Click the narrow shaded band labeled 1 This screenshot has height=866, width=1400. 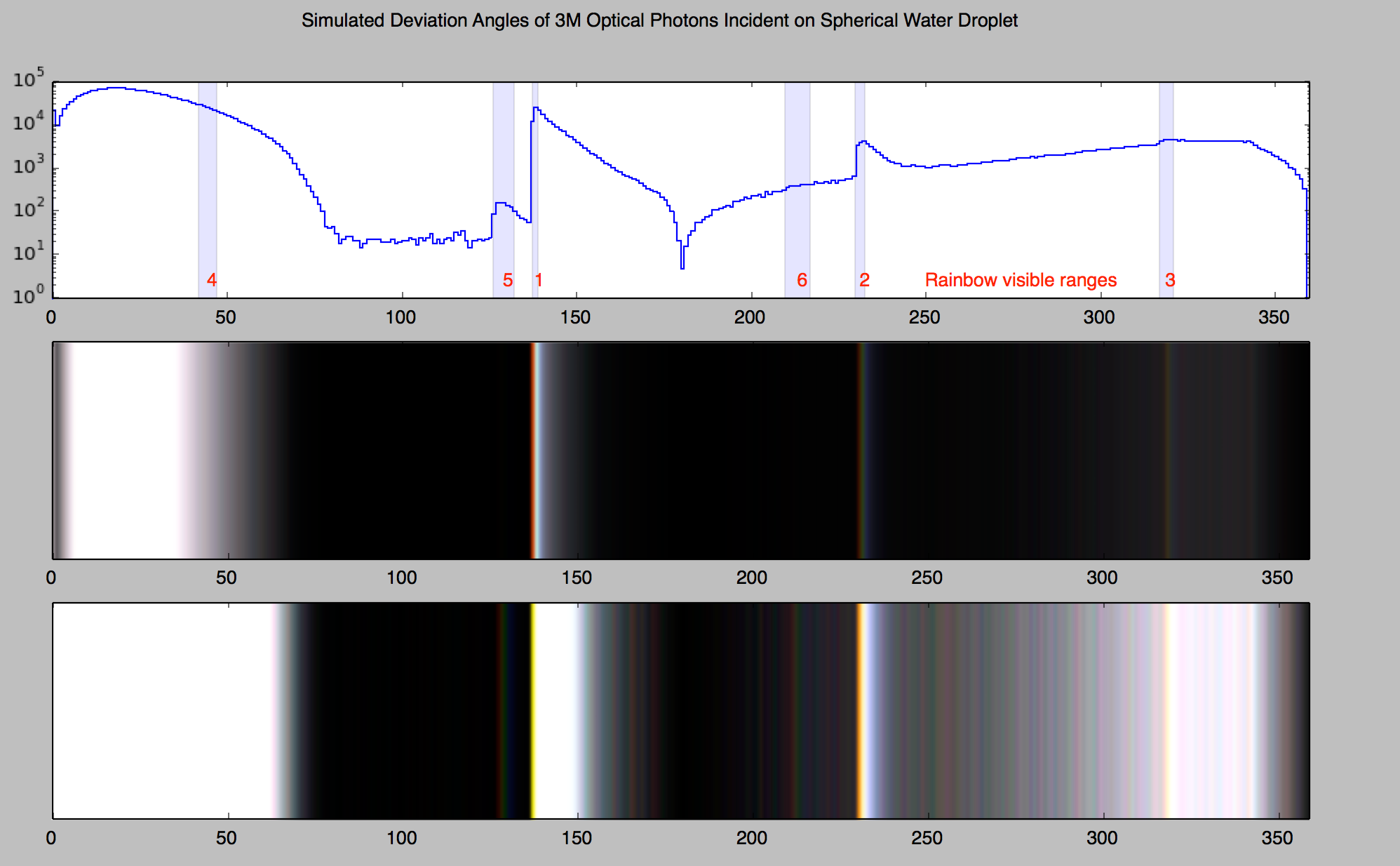[x=535, y=189]
